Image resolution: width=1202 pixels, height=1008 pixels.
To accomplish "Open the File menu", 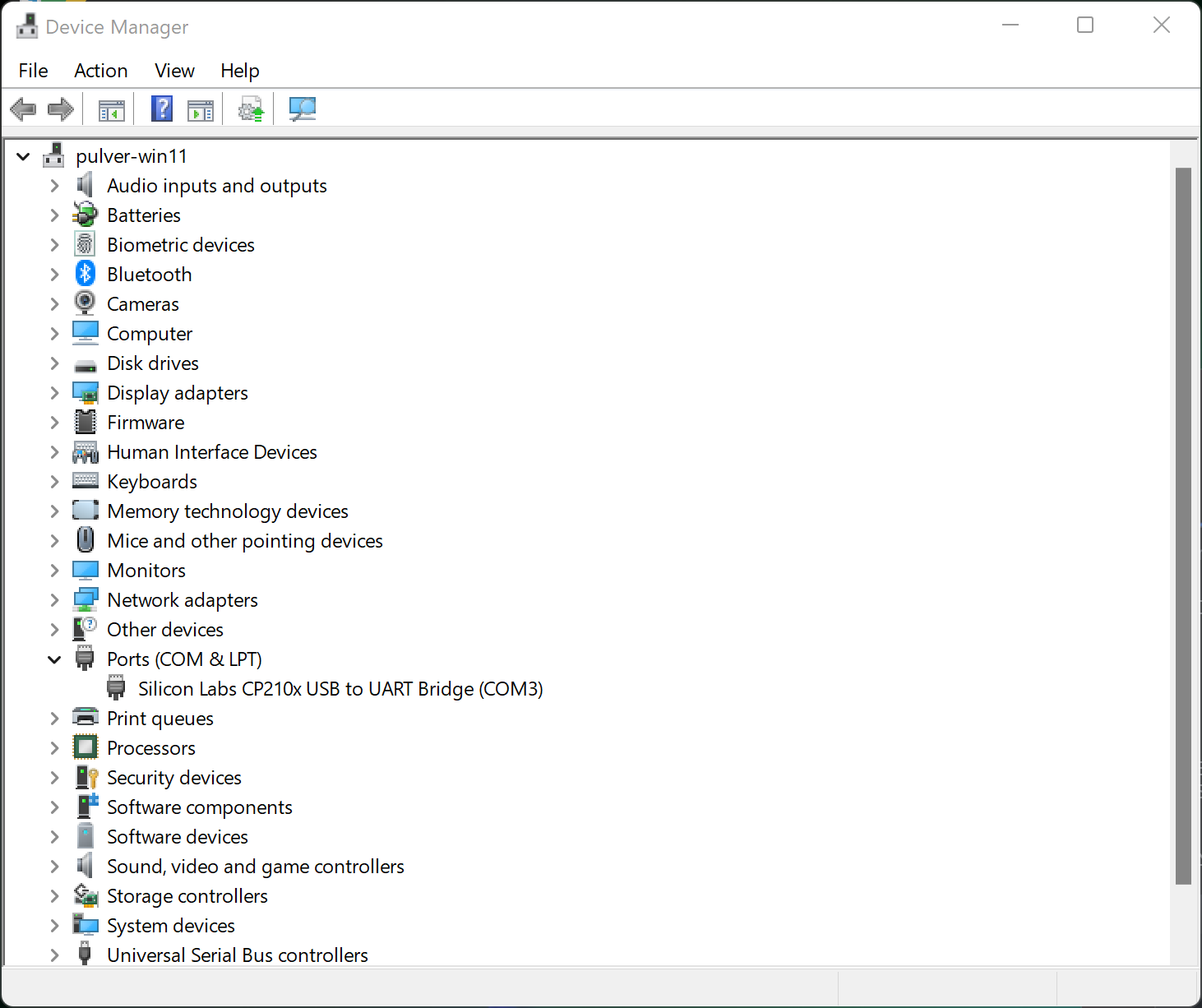I will 33,71.
